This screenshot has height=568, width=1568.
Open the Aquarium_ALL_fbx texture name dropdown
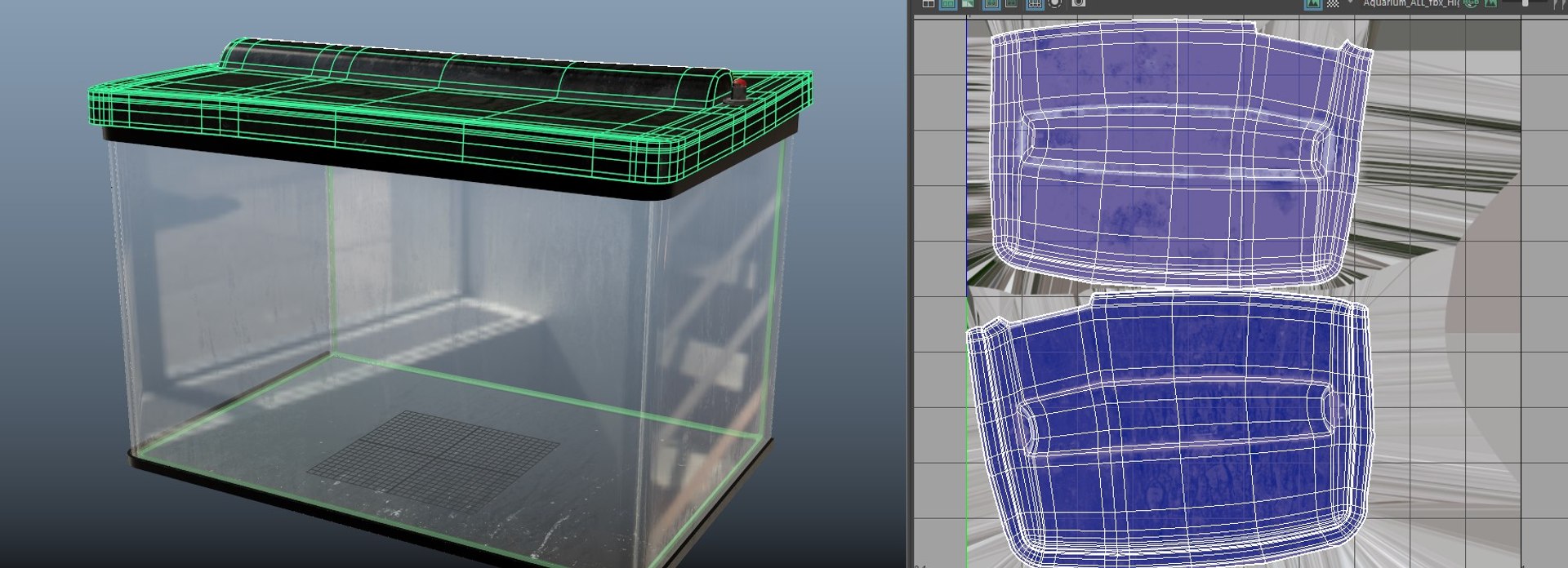[1410, 3]
